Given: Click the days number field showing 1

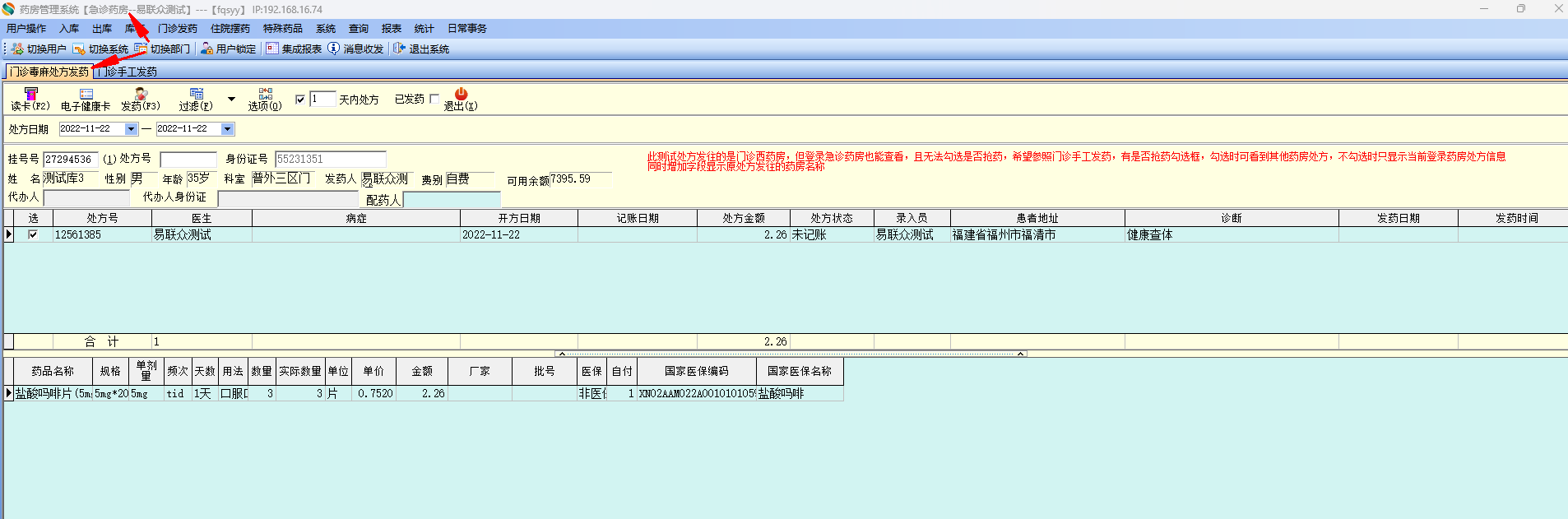Looking at the screenshot, I should (x=322, y=100).
